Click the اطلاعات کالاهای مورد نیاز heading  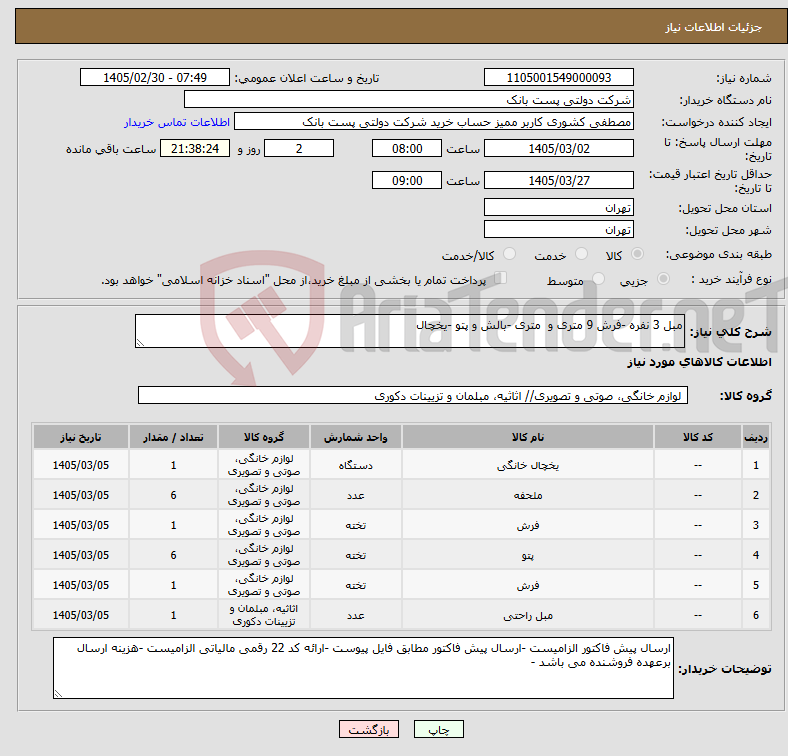tap(699, 362)
